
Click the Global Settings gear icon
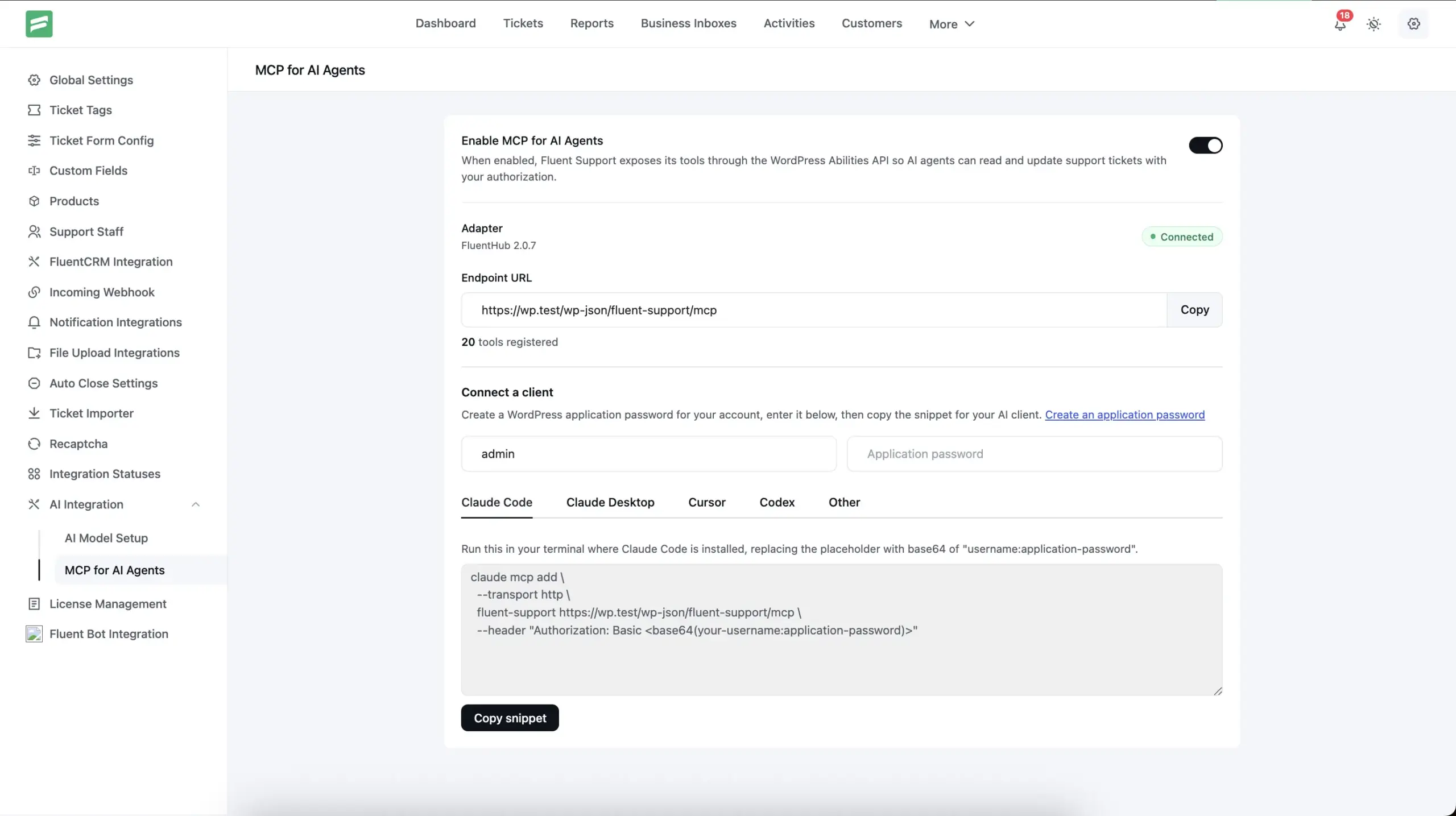34,80
